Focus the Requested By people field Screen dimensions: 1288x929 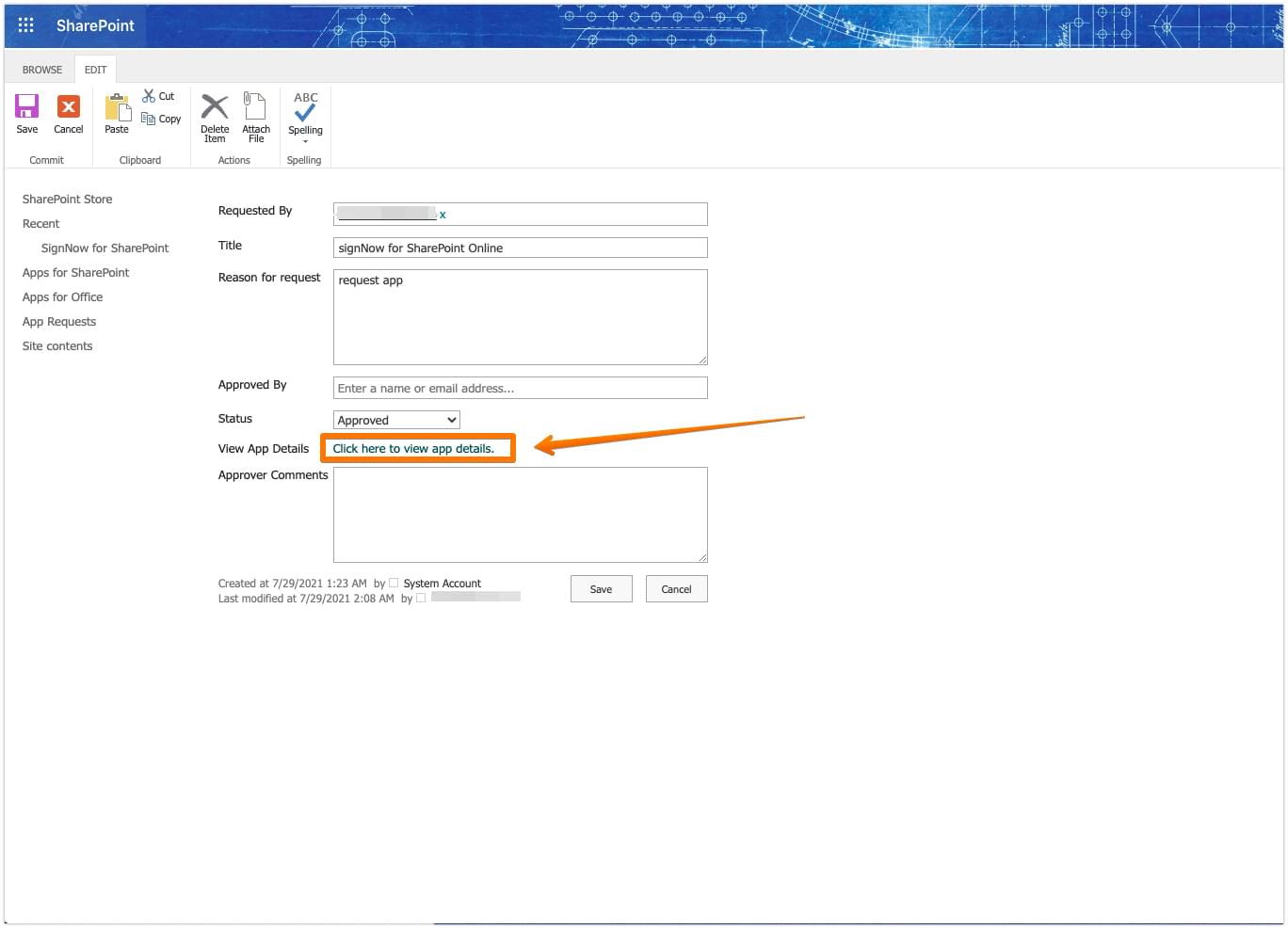(x=520, y=214)
